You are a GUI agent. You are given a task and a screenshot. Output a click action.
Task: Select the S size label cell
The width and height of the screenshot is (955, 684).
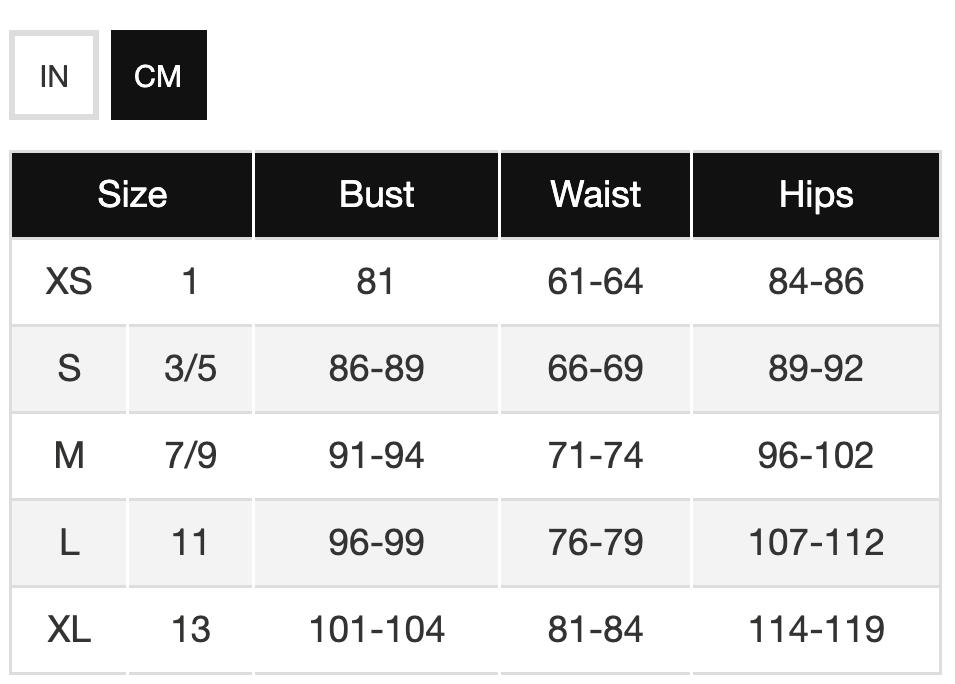click(69, 368)
